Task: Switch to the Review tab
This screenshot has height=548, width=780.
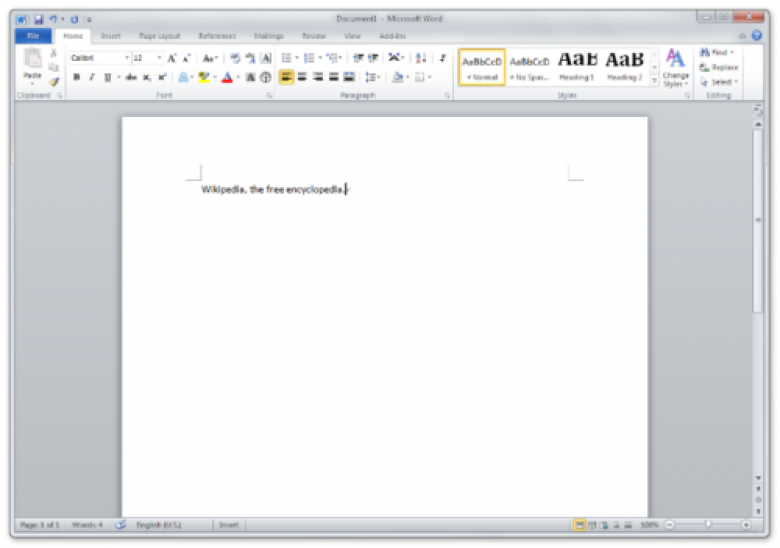Action: tap(314, 36)
